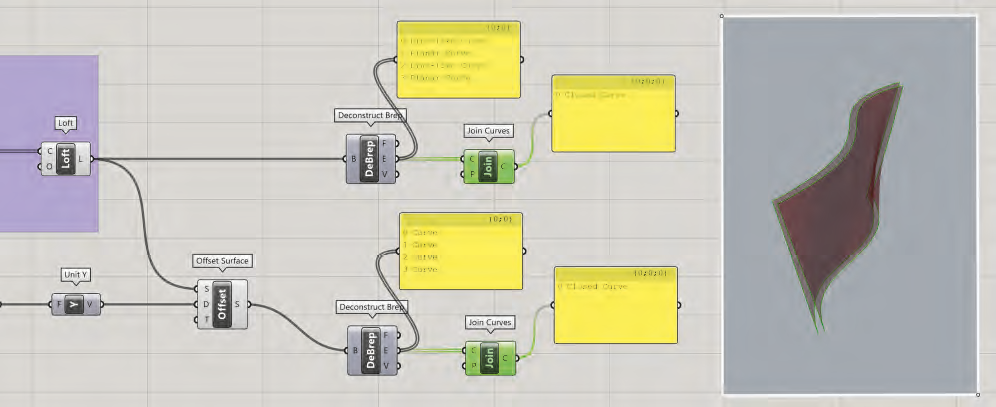Click lower Deconstruct Brep V vertices output
This screenshot has height=407, width=996.
pyautogui.click(x=399, y=366)
